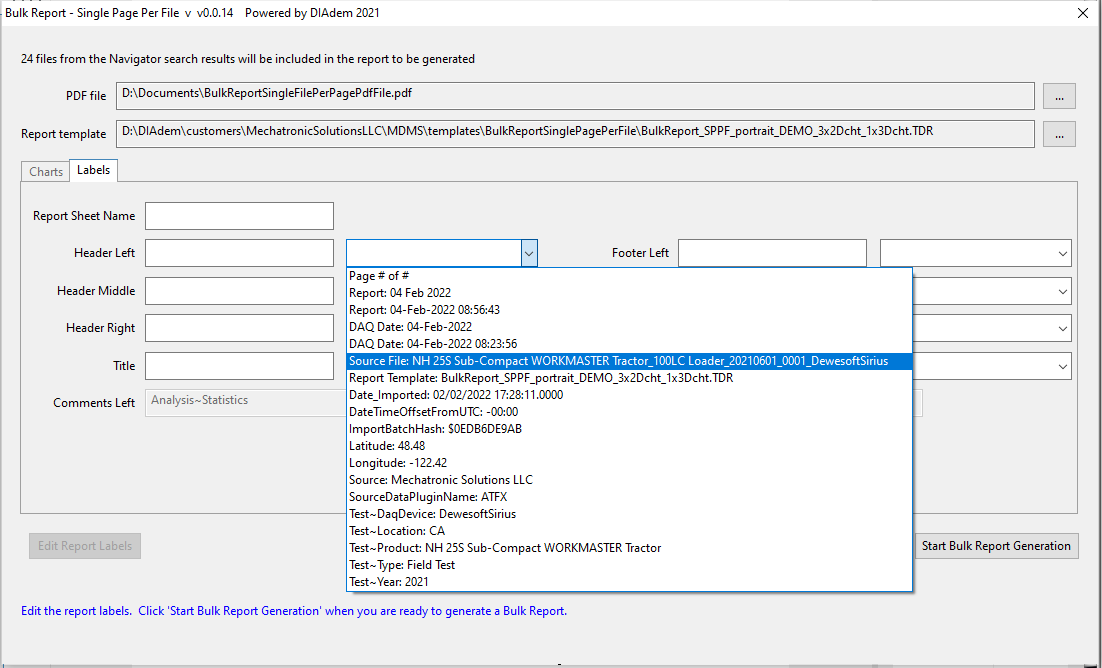
Task: Close the Bulk Report dialog window
Action: point(1082,14)
